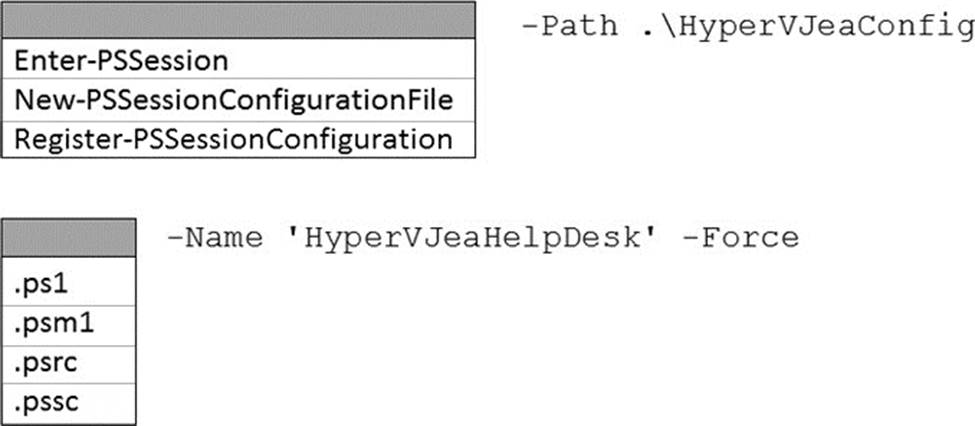Select the .ps1 extension option
Image resolution: width=975 pixels, height=426 pixels.
pyautogui.click(x=33, y=284)
